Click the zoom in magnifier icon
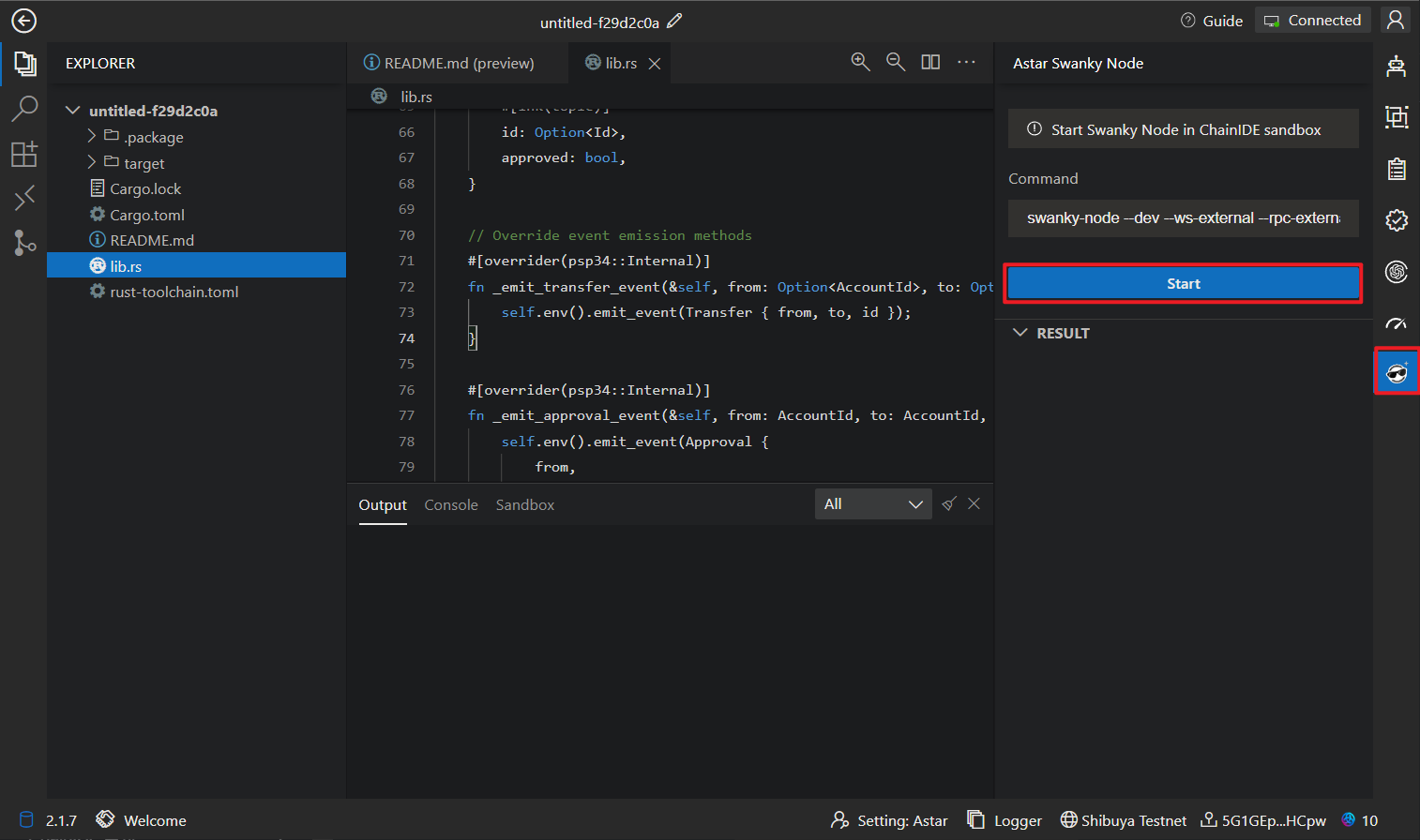This screenshot has height=840, width=1420. click(x=860, y=62)
